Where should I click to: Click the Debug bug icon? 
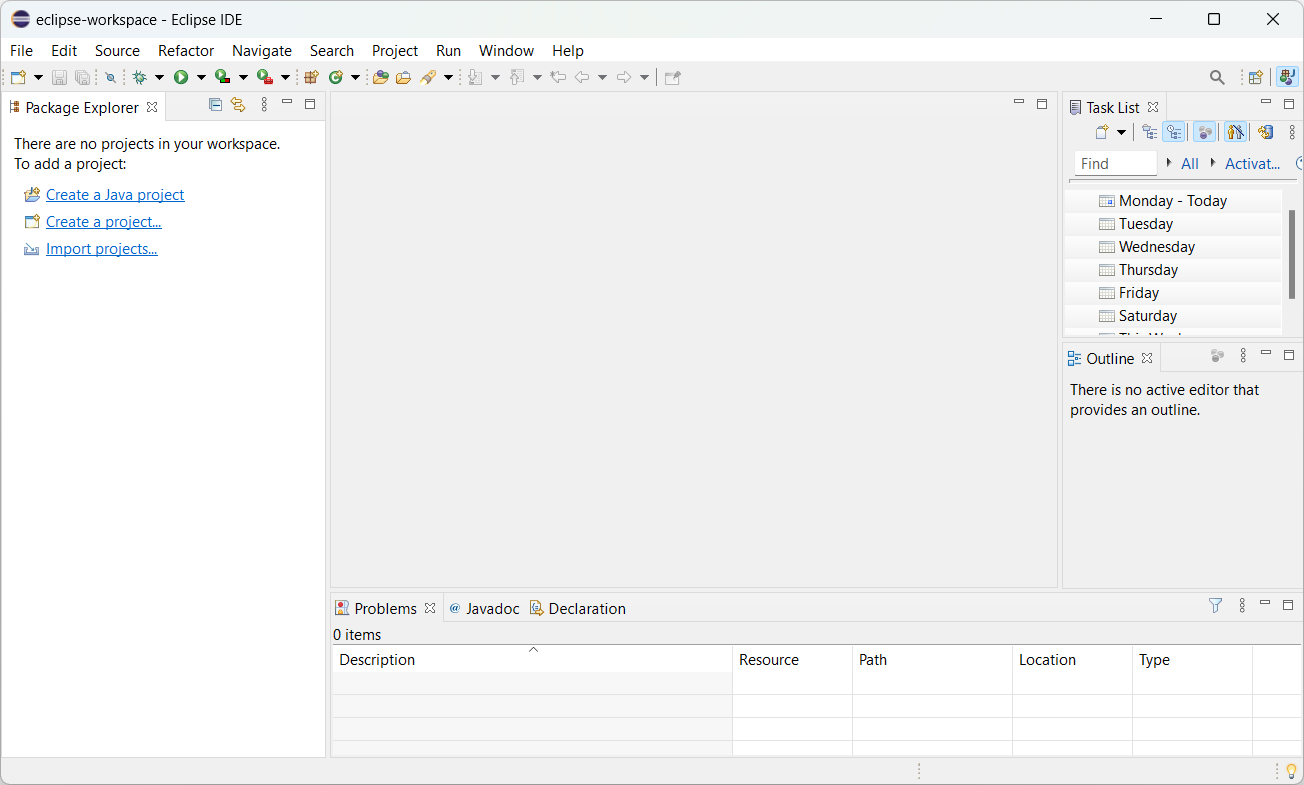pyautogui.click(x=139, y=77)
